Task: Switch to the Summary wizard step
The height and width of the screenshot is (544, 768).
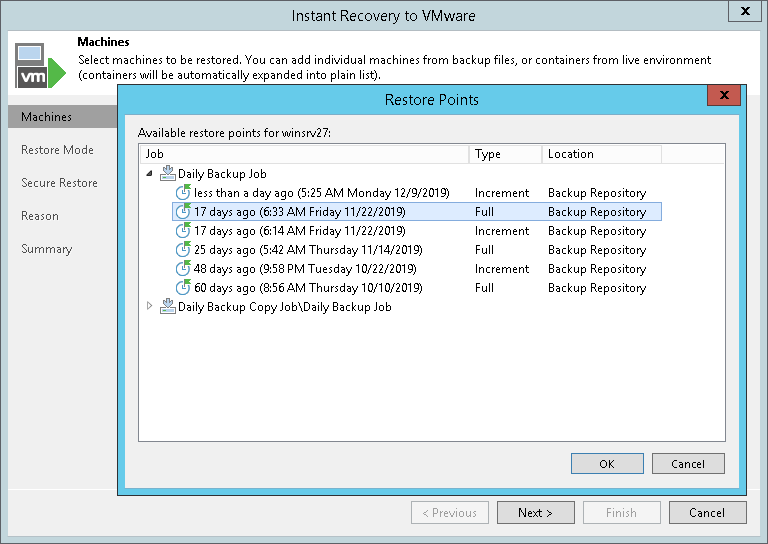Action: point(47,249)
